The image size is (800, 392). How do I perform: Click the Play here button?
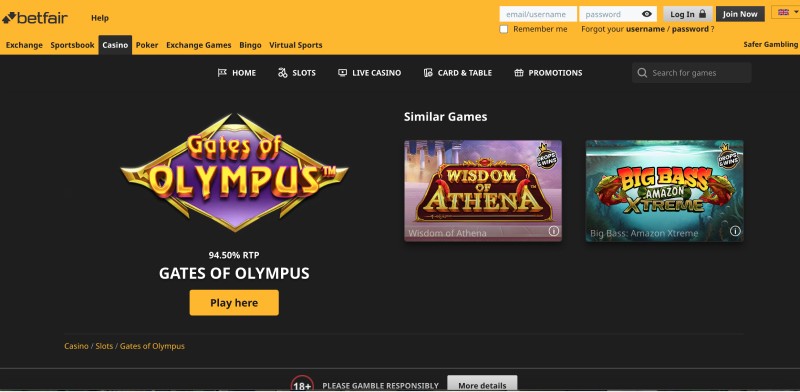click(x=234, y=303)
